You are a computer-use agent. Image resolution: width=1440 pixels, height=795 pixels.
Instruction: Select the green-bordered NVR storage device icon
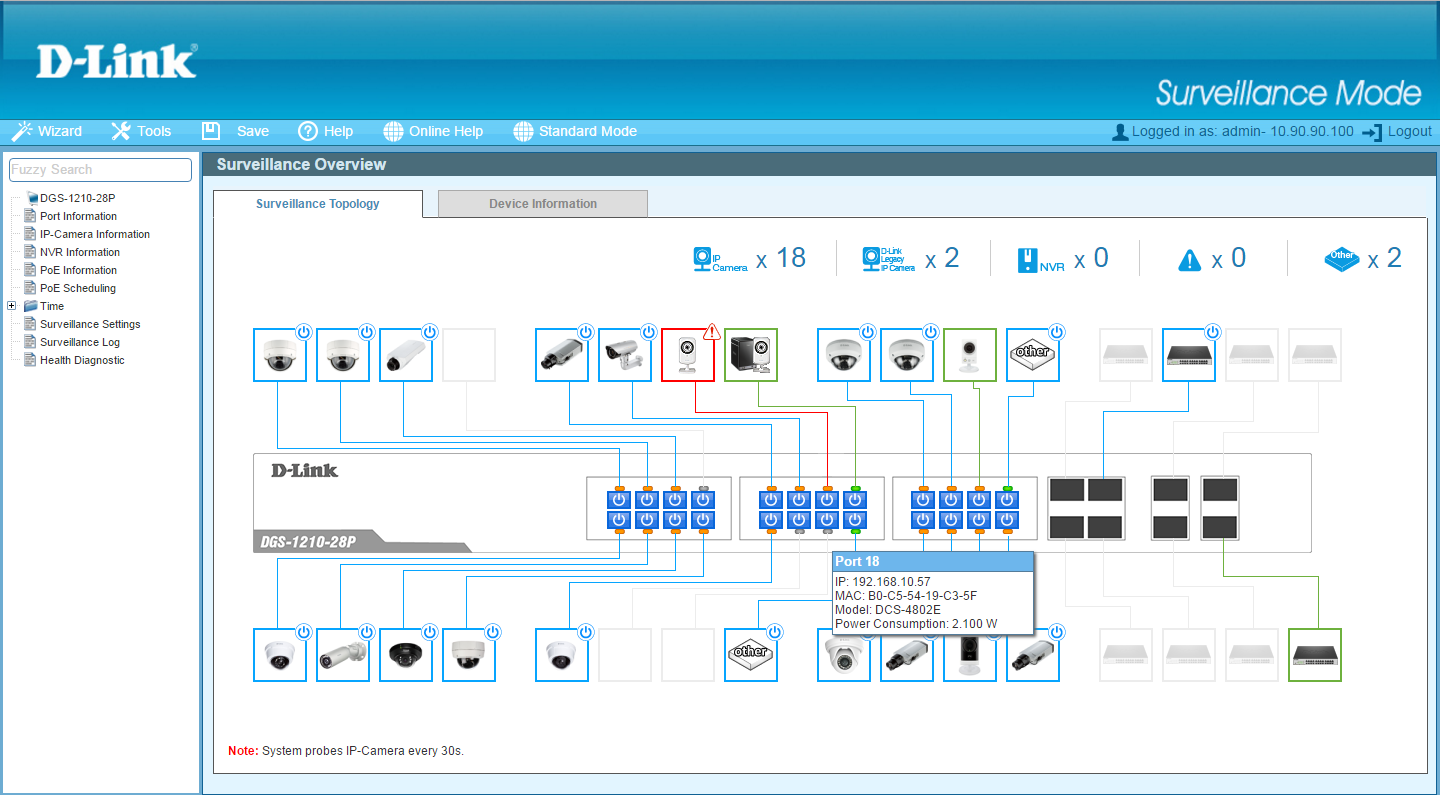tap(750, 355)
